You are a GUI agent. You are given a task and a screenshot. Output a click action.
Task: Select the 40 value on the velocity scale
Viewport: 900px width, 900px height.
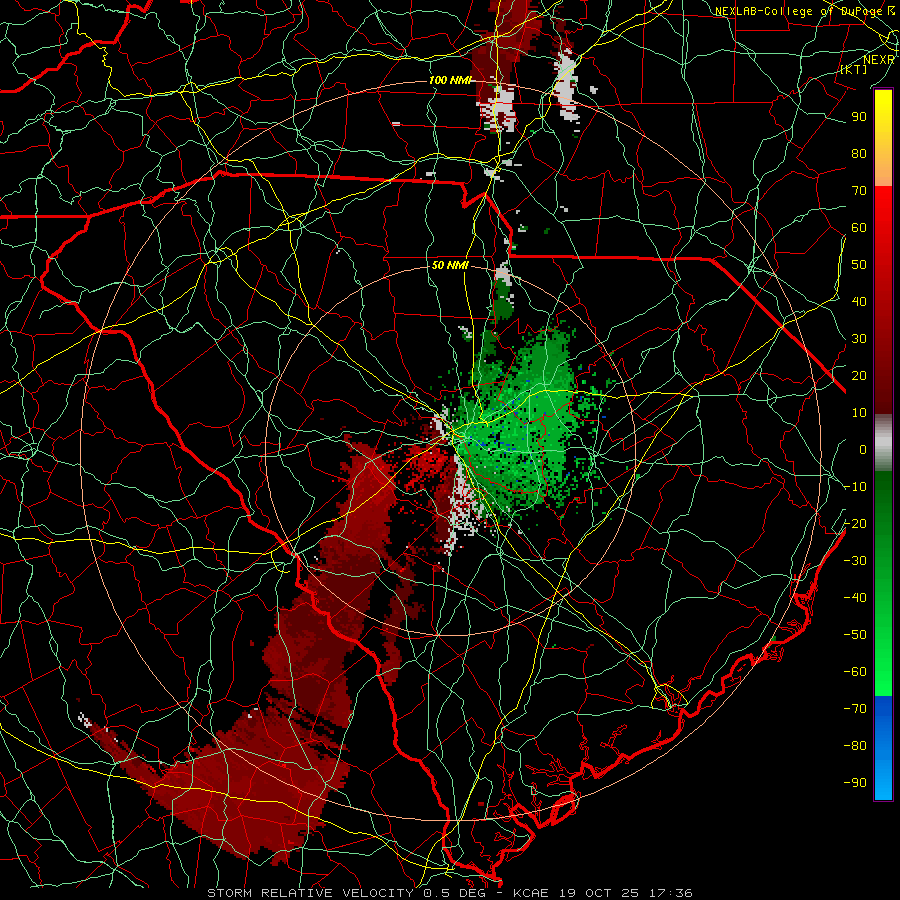[x=859, y=302]
